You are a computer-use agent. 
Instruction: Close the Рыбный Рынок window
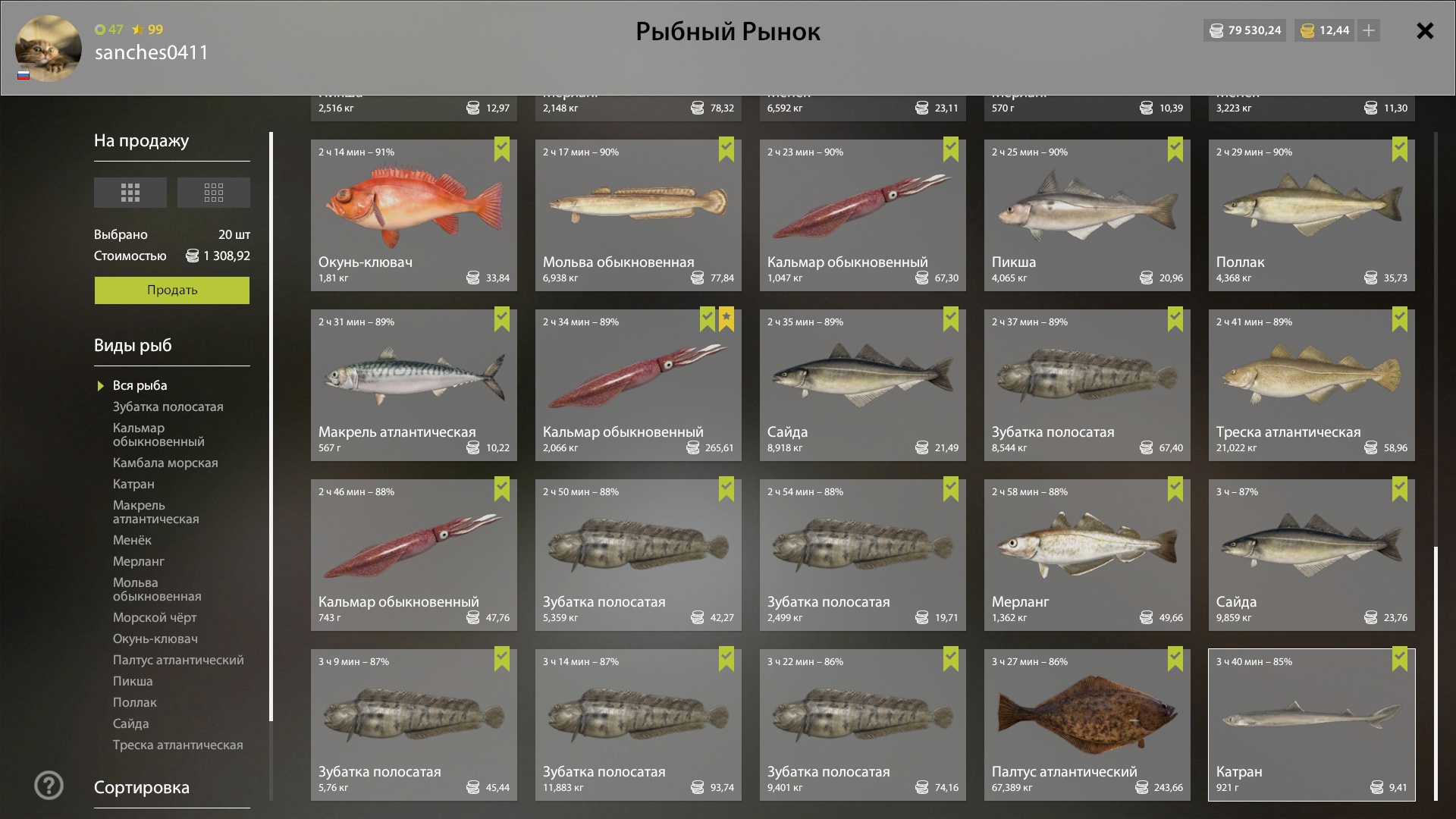[1425, 30]
